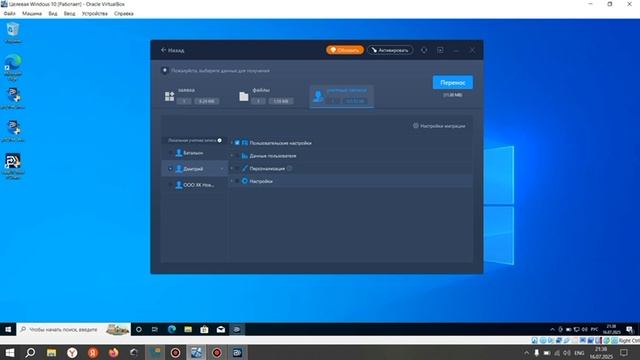The width and height of the screenshot is (640, 360).
Task: Open Mail in guest taskbar
Action: (221, 329)
